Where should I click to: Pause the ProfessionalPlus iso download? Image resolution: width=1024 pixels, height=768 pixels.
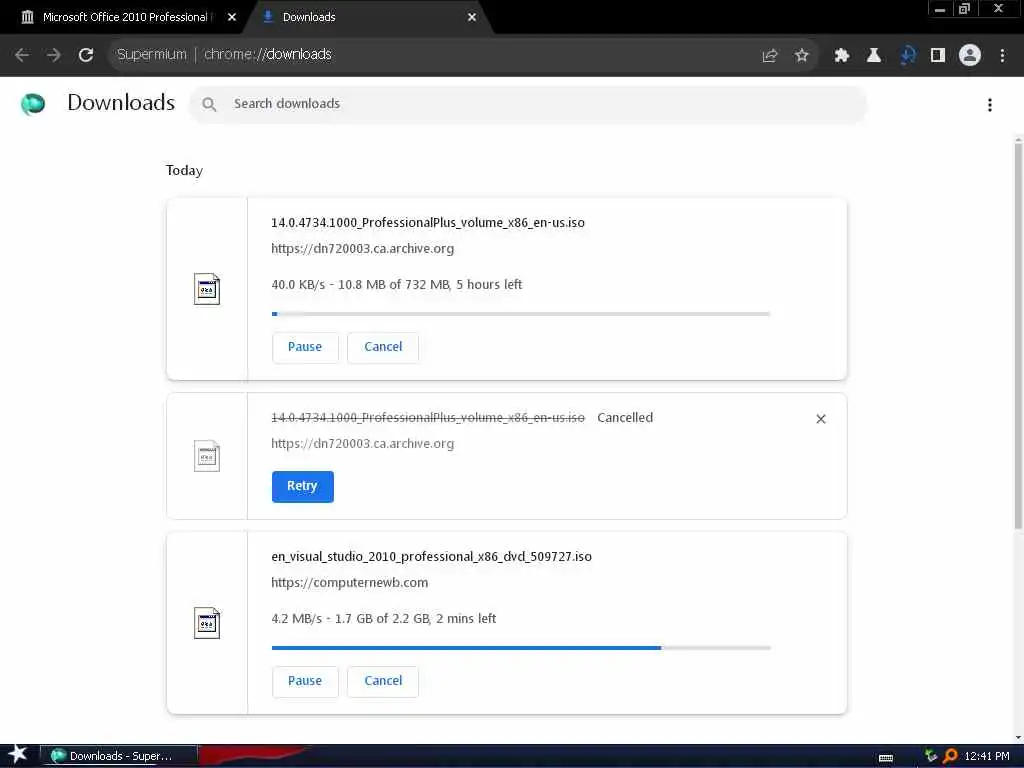pyautogui.click(x=305, y=347)
